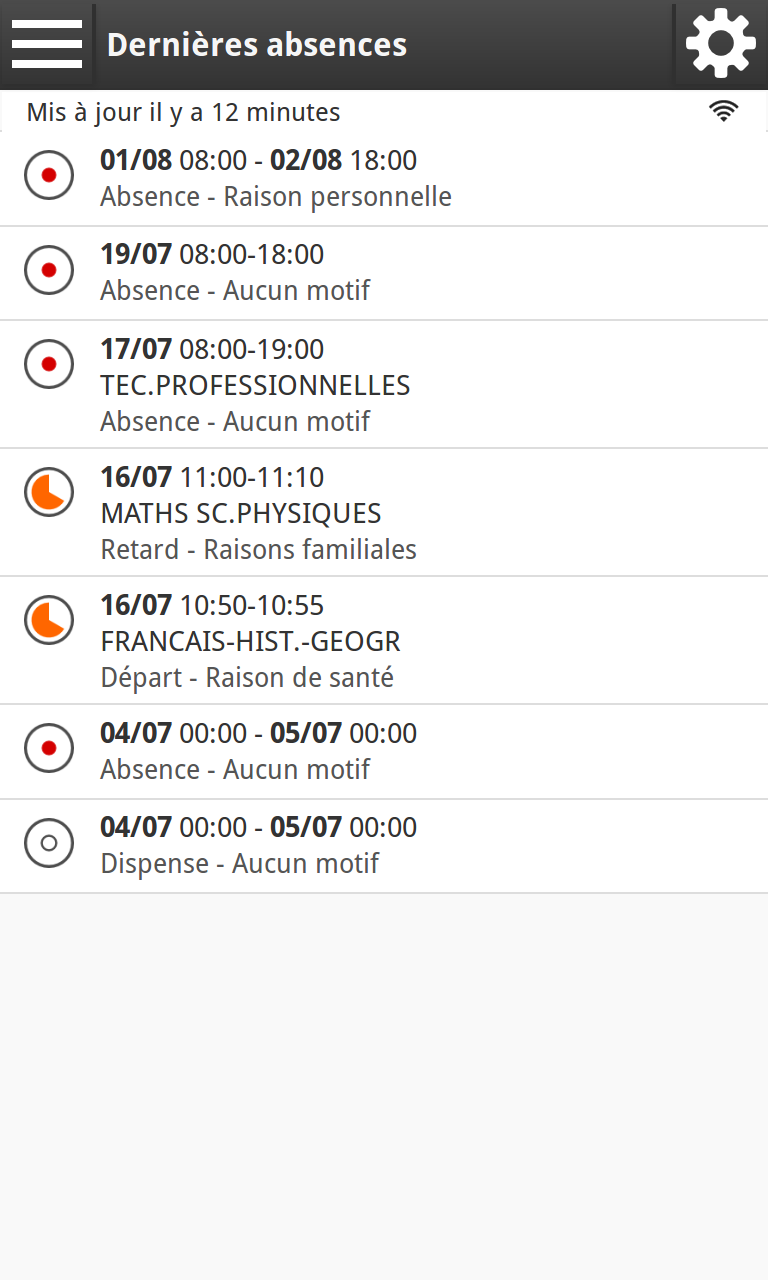Viewport: 768px width, 1280px height.
Task: Open the hamburger navigation menu
Action: click(46, 44)
